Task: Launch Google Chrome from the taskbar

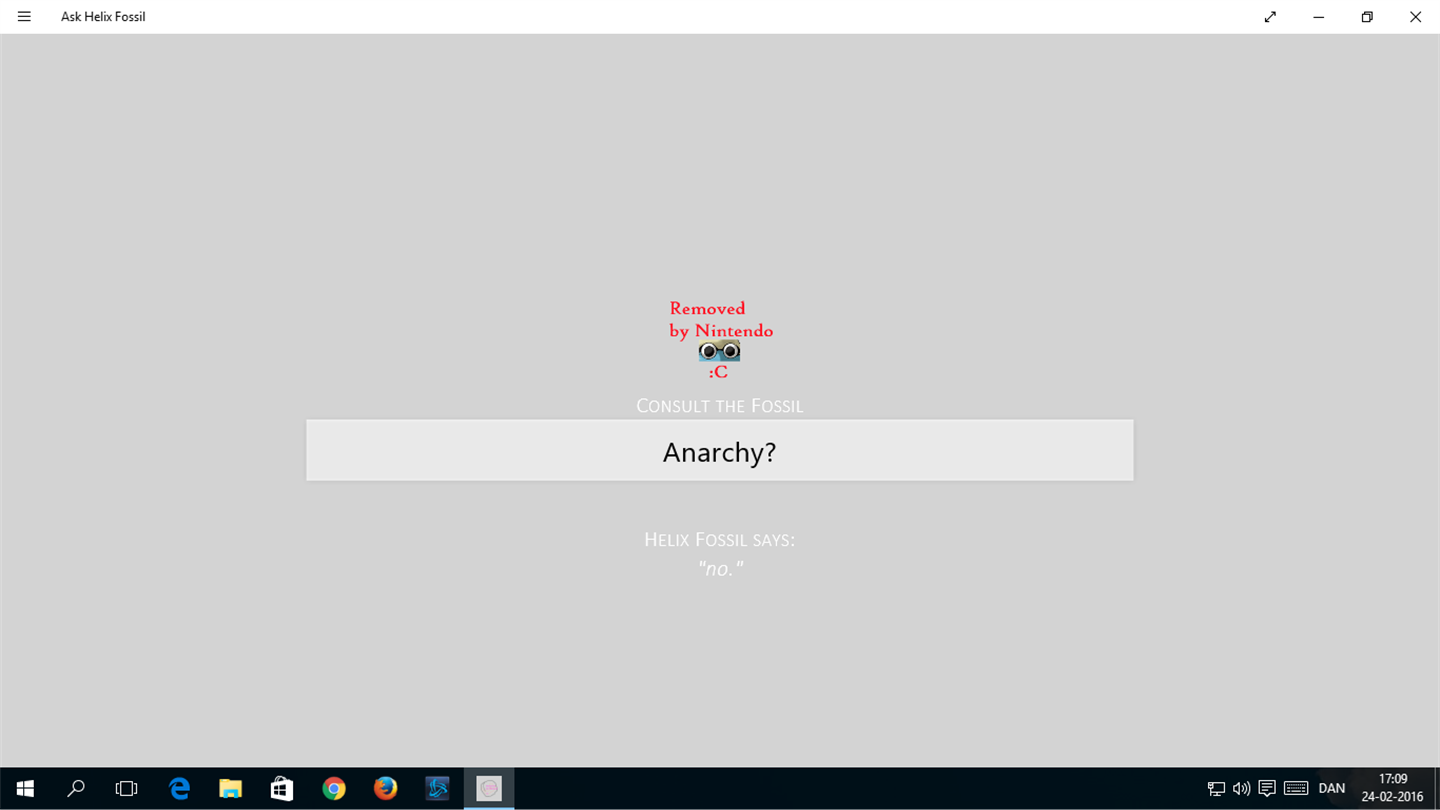Action: click(334, 789)
